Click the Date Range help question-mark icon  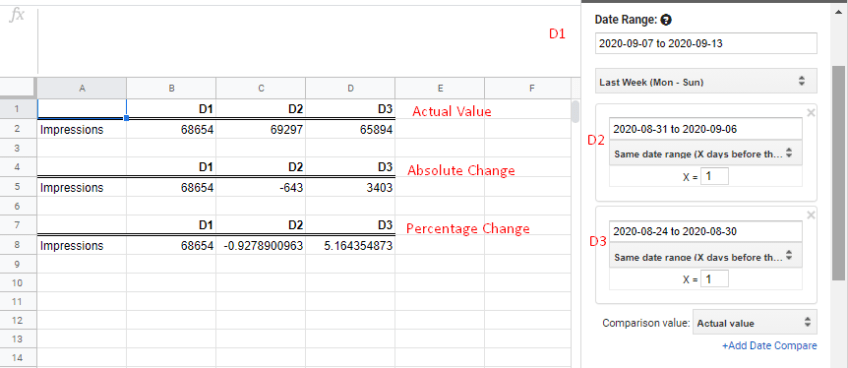(x=666, y=20)
